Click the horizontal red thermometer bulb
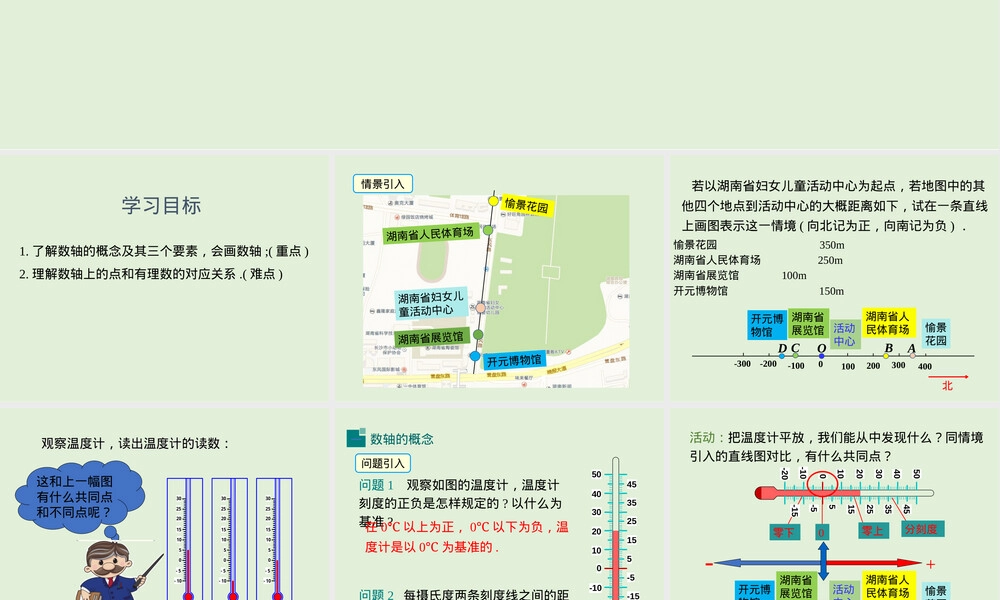 [x=766, y=493]
